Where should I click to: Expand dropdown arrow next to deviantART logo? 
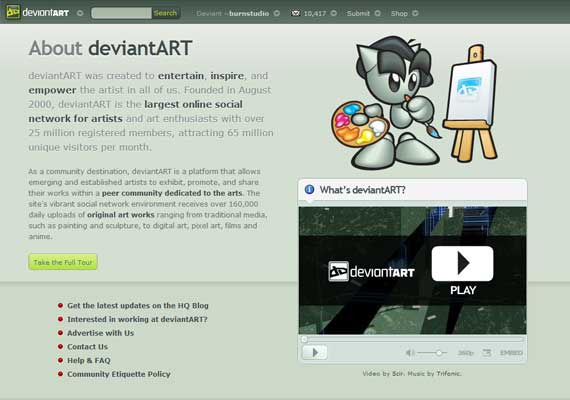pos(80,13)
